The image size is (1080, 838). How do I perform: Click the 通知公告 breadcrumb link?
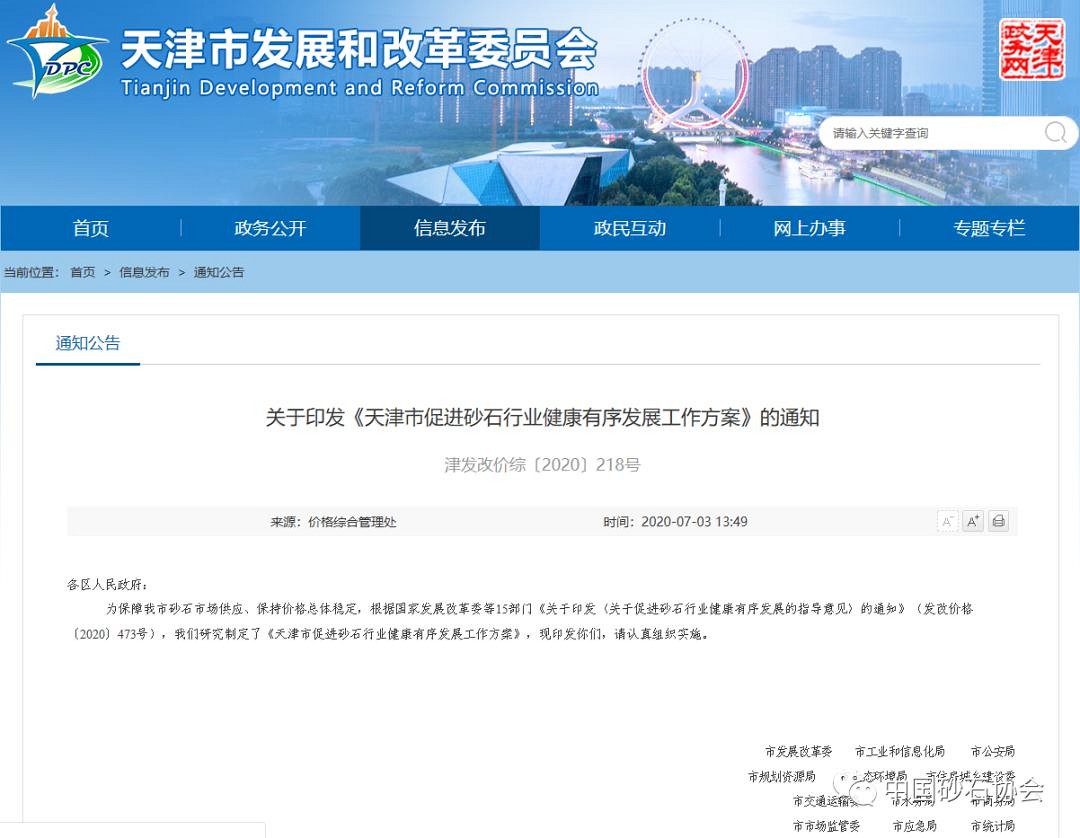218,272
